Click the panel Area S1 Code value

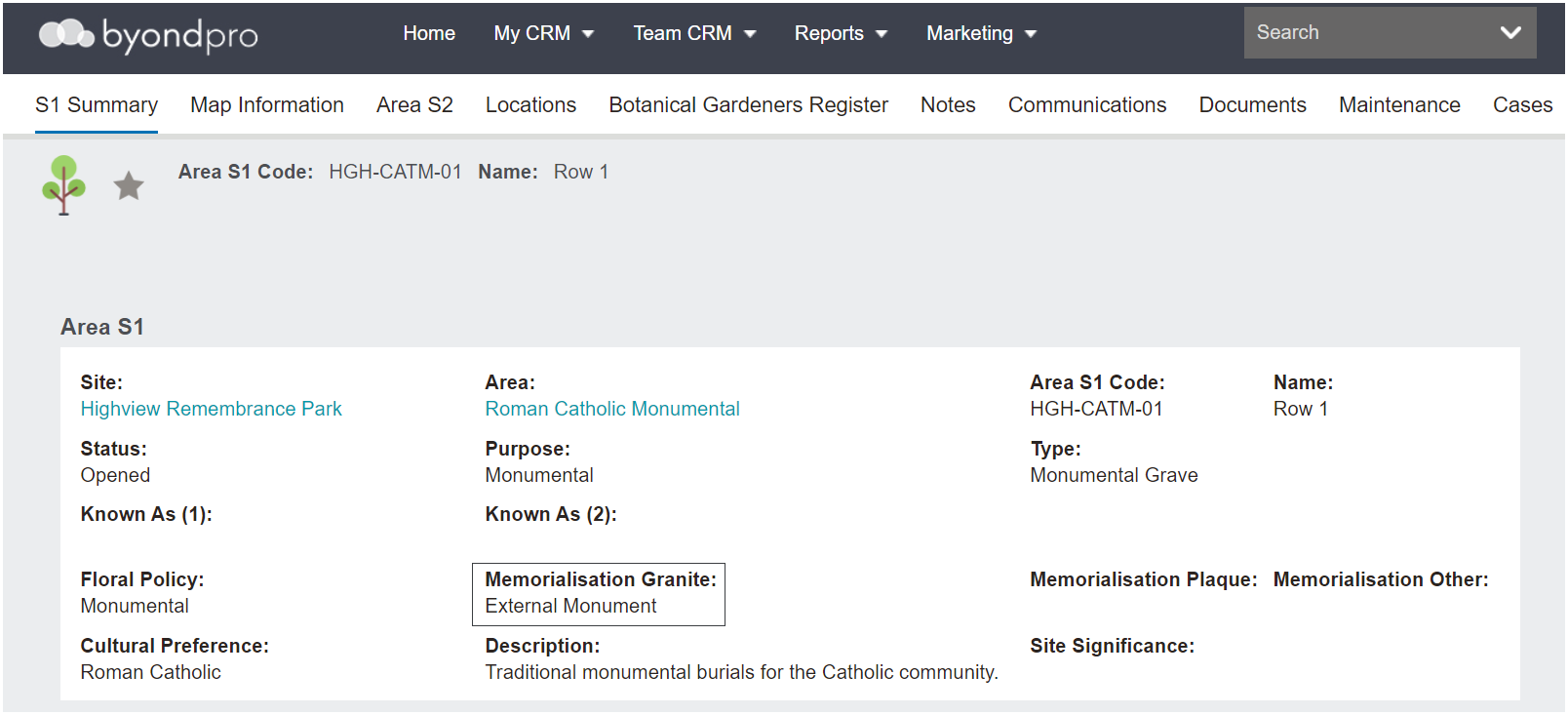(1096, 409)
